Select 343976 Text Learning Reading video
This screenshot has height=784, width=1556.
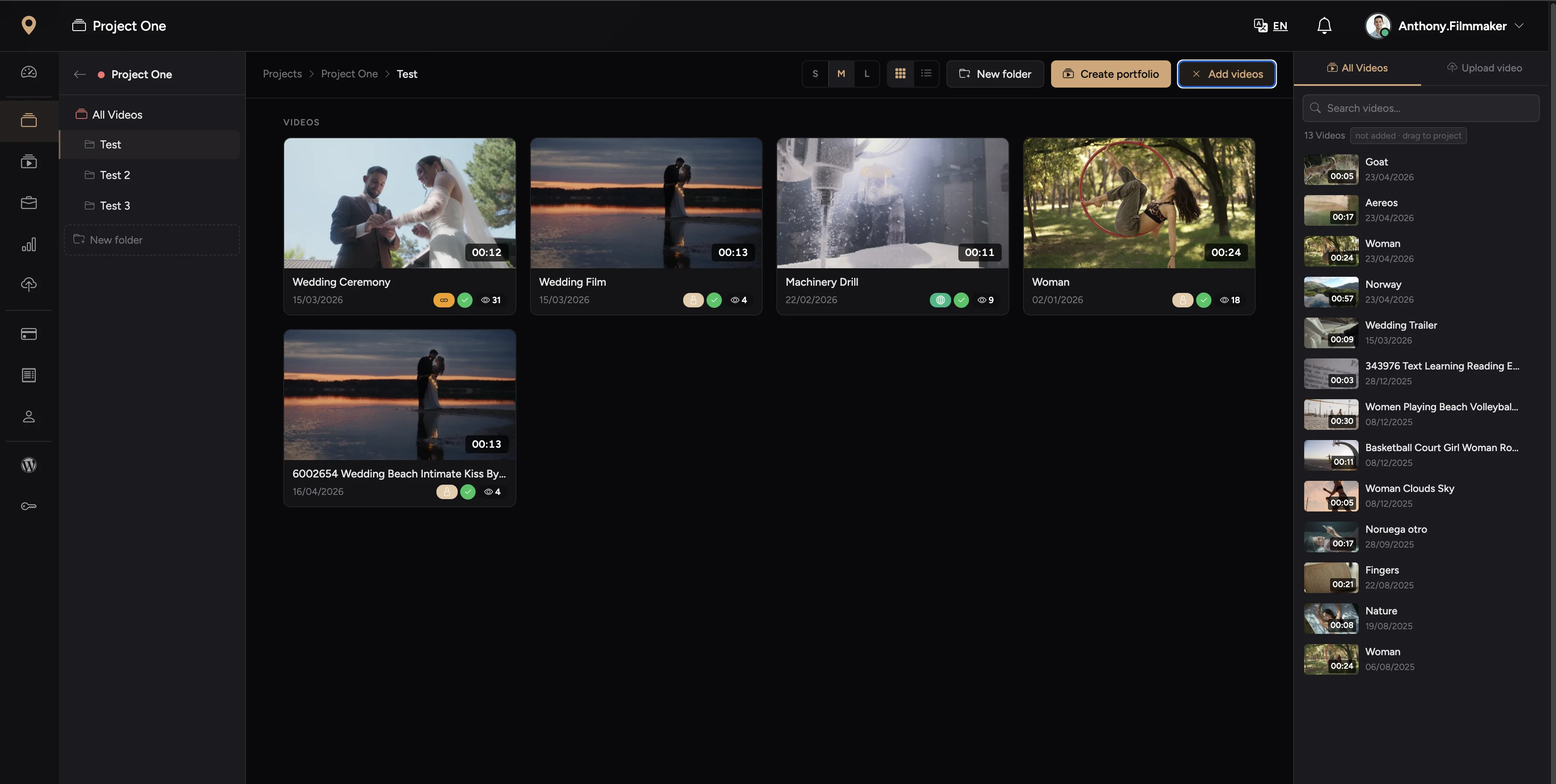pyautogui.click(x=1421, y=374)
